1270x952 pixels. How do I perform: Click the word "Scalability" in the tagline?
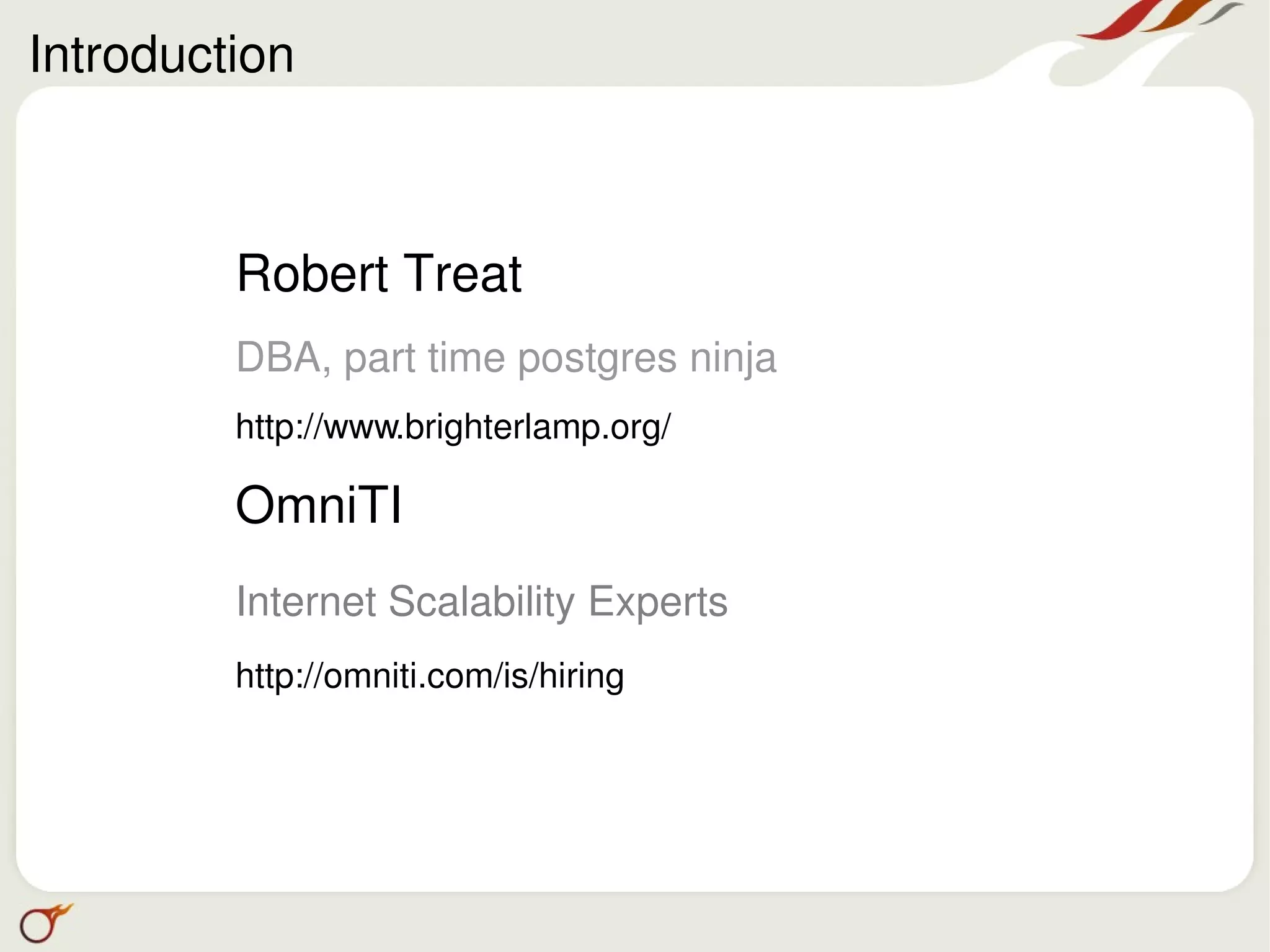482,603
